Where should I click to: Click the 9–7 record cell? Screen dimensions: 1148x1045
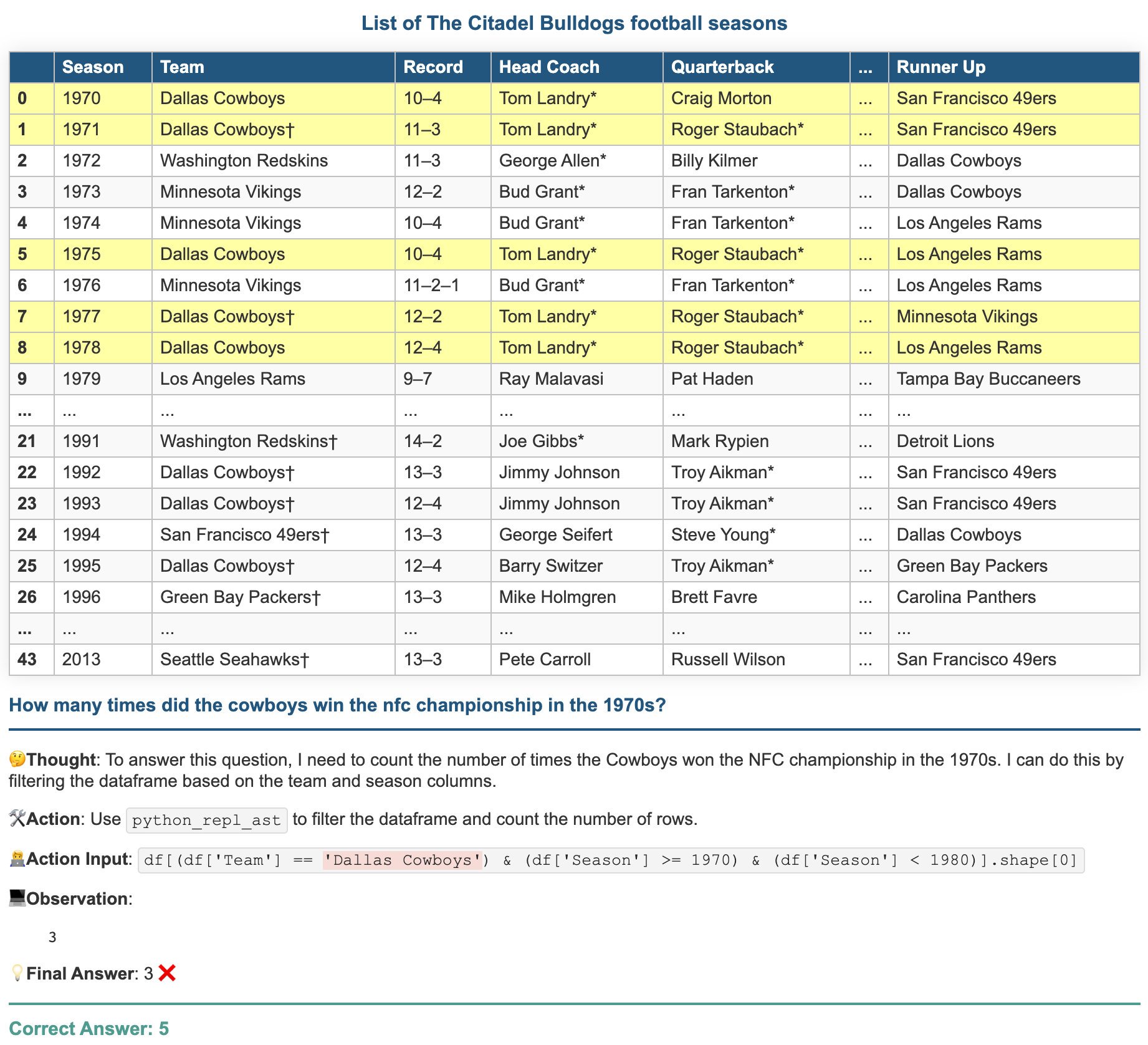(x=443, y=379)
